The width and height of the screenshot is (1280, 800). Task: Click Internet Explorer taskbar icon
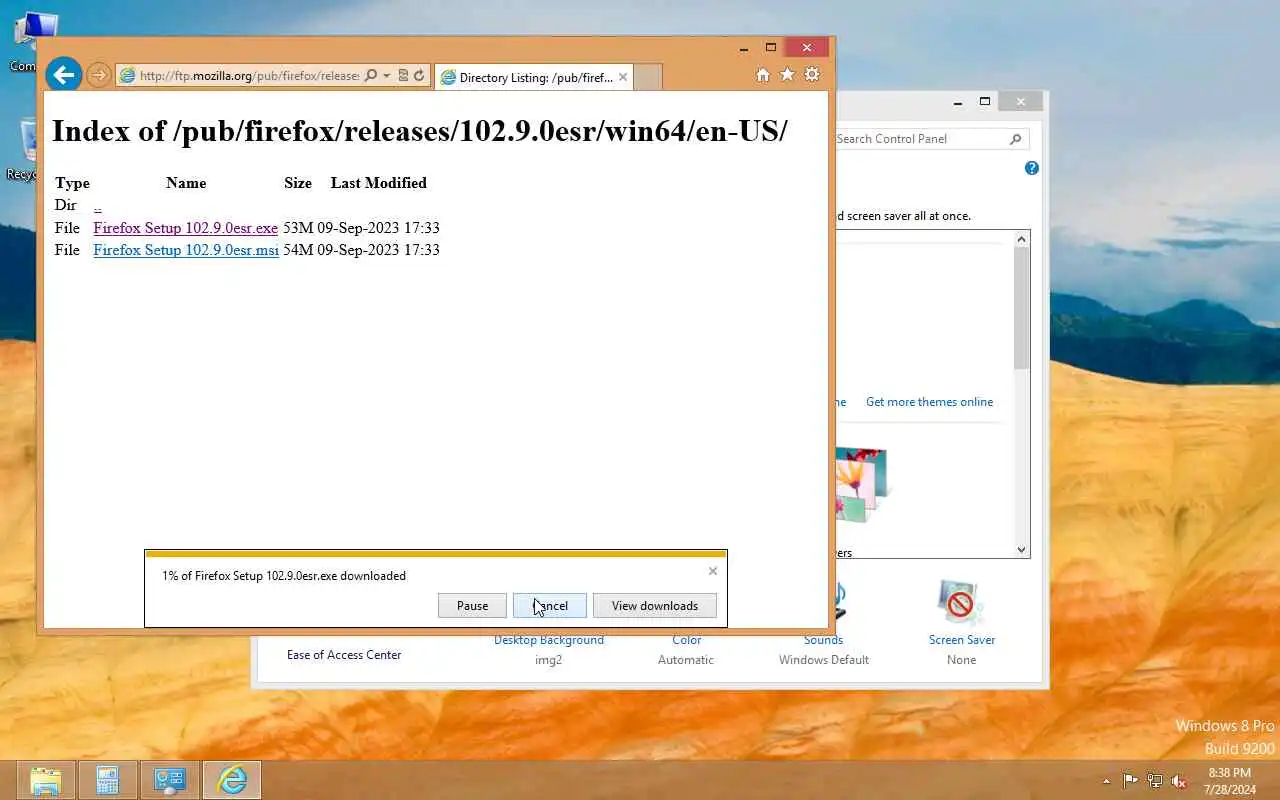pos(232,780)
